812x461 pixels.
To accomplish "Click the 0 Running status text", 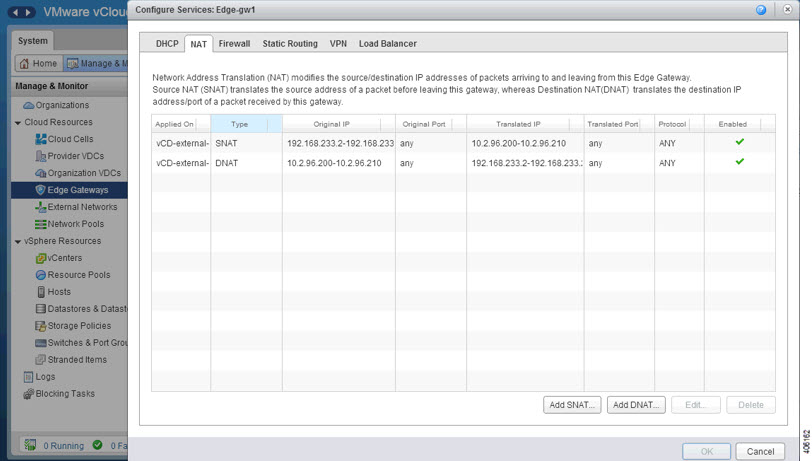I will [64, 445].
